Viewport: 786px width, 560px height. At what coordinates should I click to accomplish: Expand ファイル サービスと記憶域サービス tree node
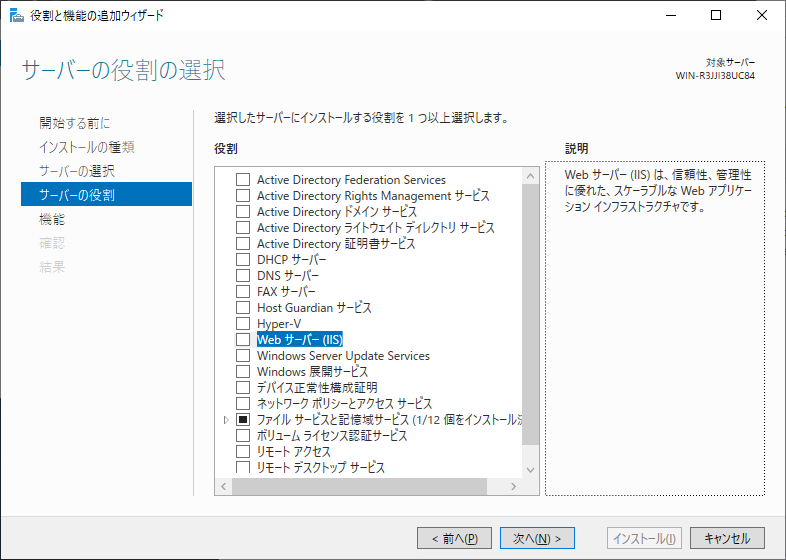click(227, 420)
